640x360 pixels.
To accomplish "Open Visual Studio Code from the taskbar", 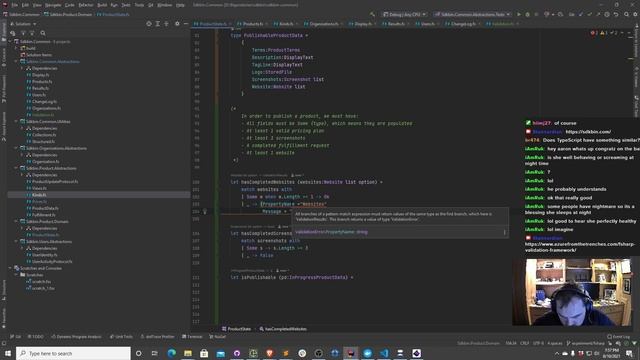I will (384, 353).
